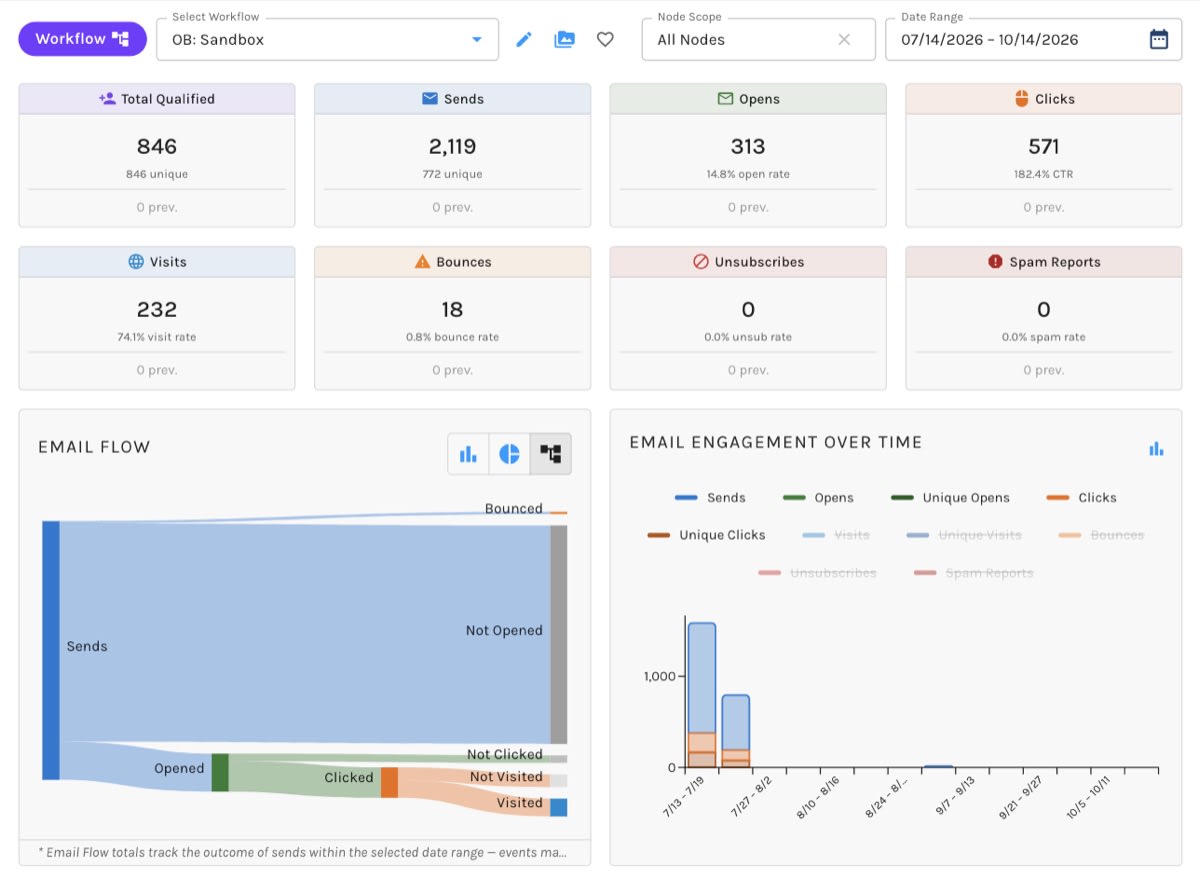Favorite the workflow with heart icon
The image size is (1200, 879).
pos(605,40)
